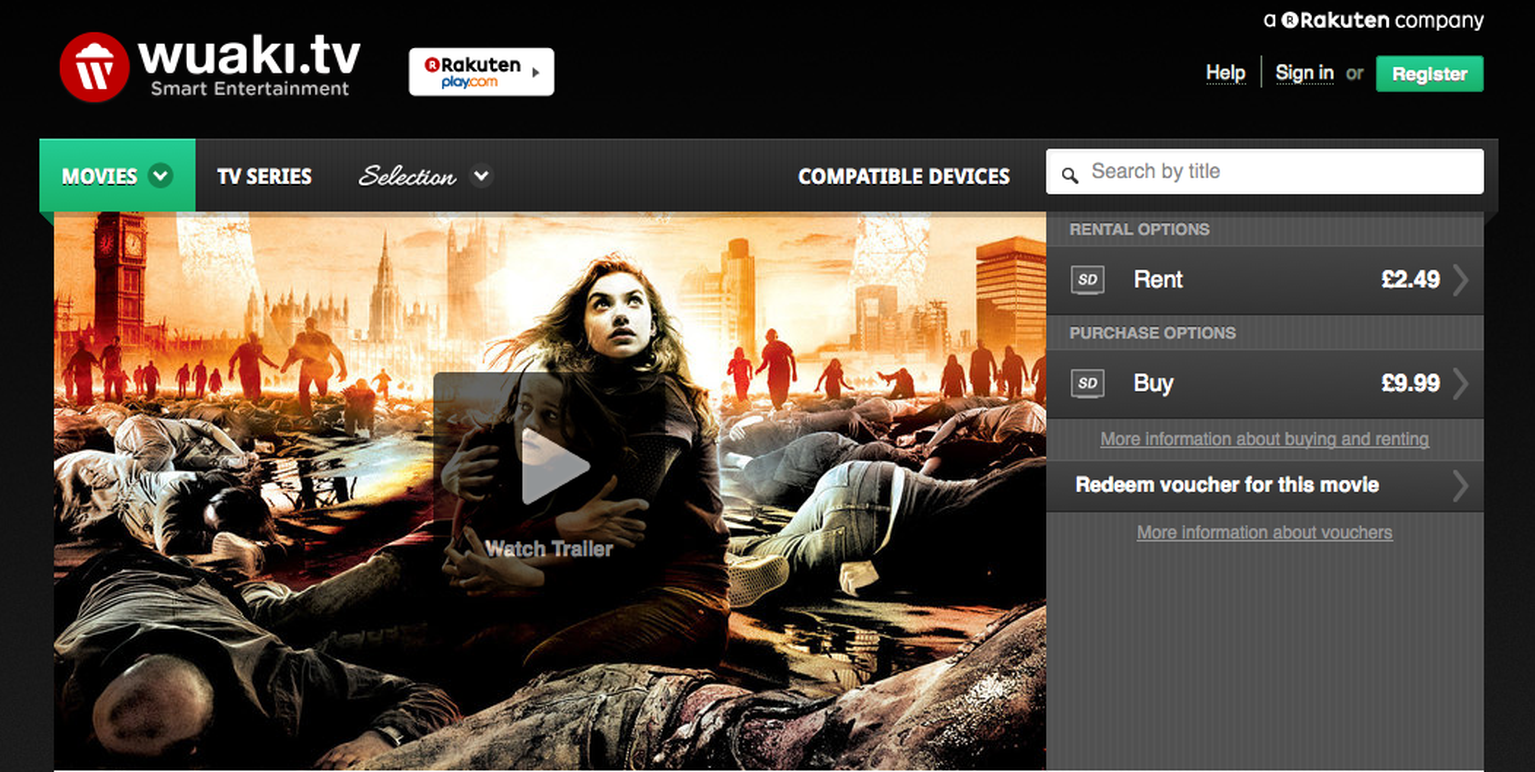Click the green Register button
Viewport: 1535px width, 772px height.
1429,74
